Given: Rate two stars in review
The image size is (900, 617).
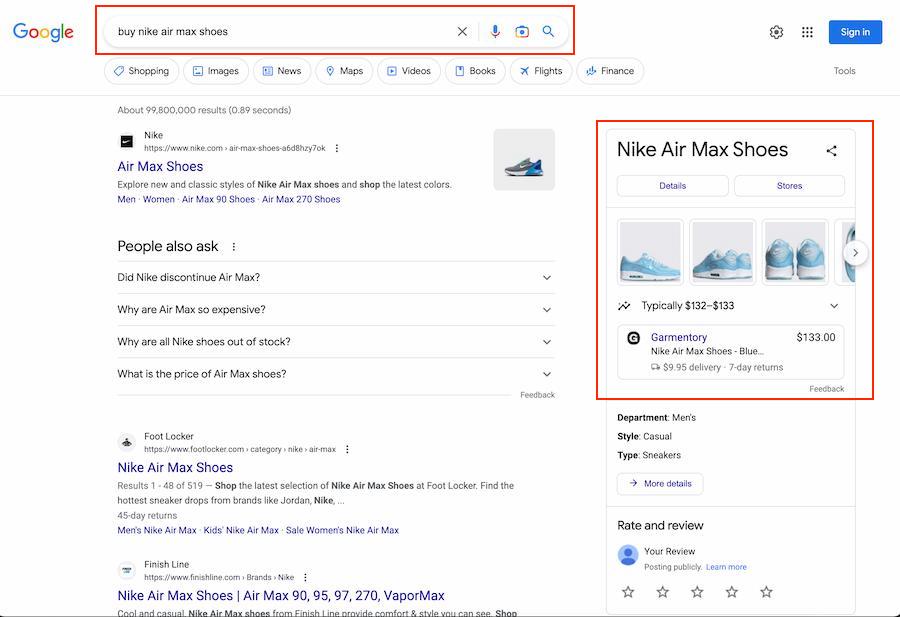Looking at the screenshot, I should pos(662,592).
